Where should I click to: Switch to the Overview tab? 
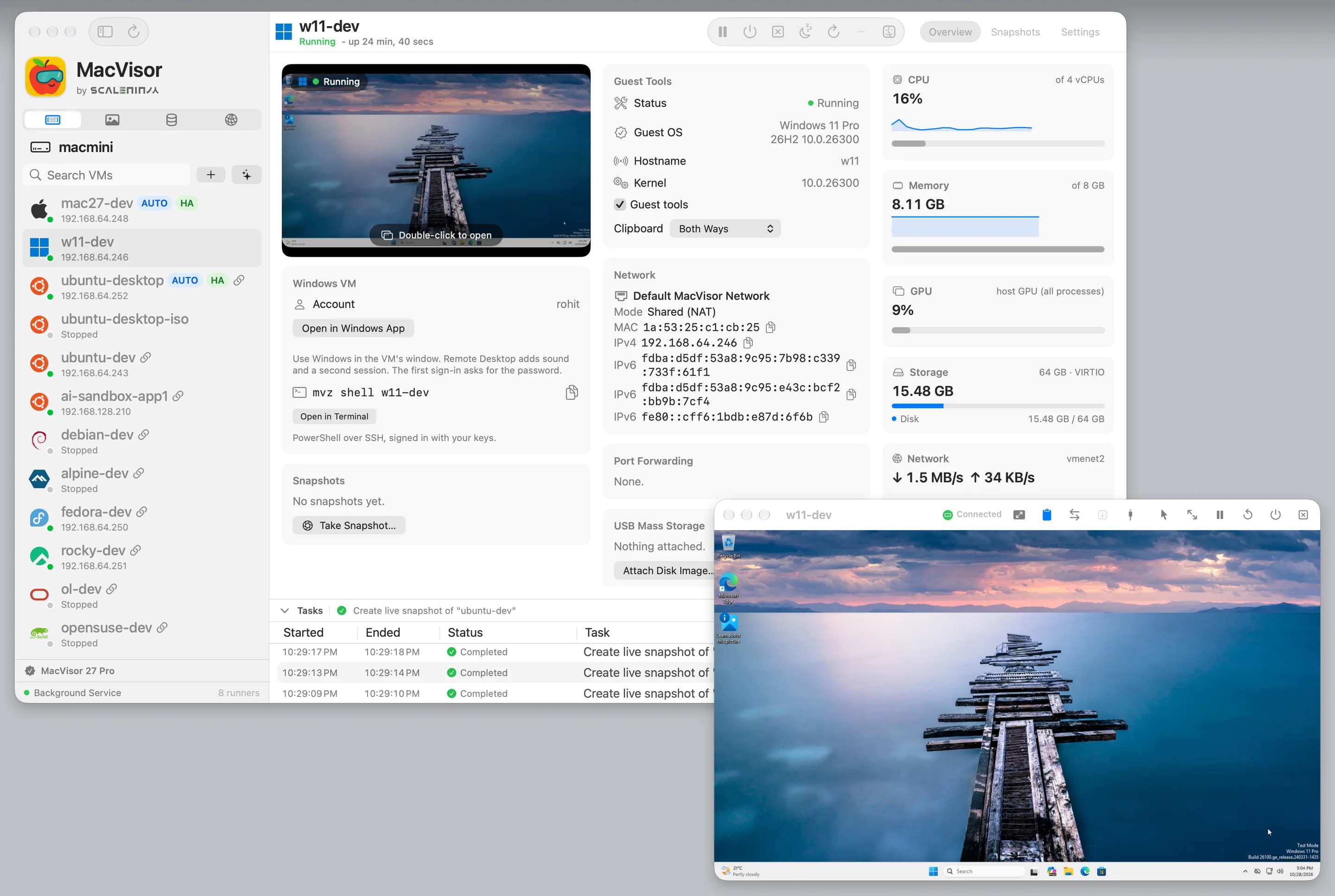point(950,32)
